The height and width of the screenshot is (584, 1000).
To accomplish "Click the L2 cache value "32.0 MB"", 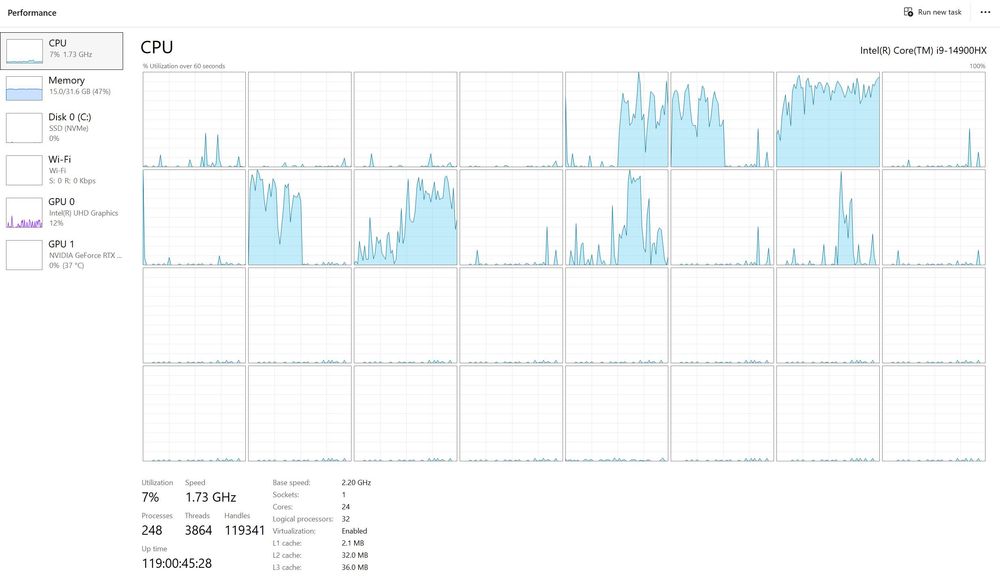I will tap(355, 555).
